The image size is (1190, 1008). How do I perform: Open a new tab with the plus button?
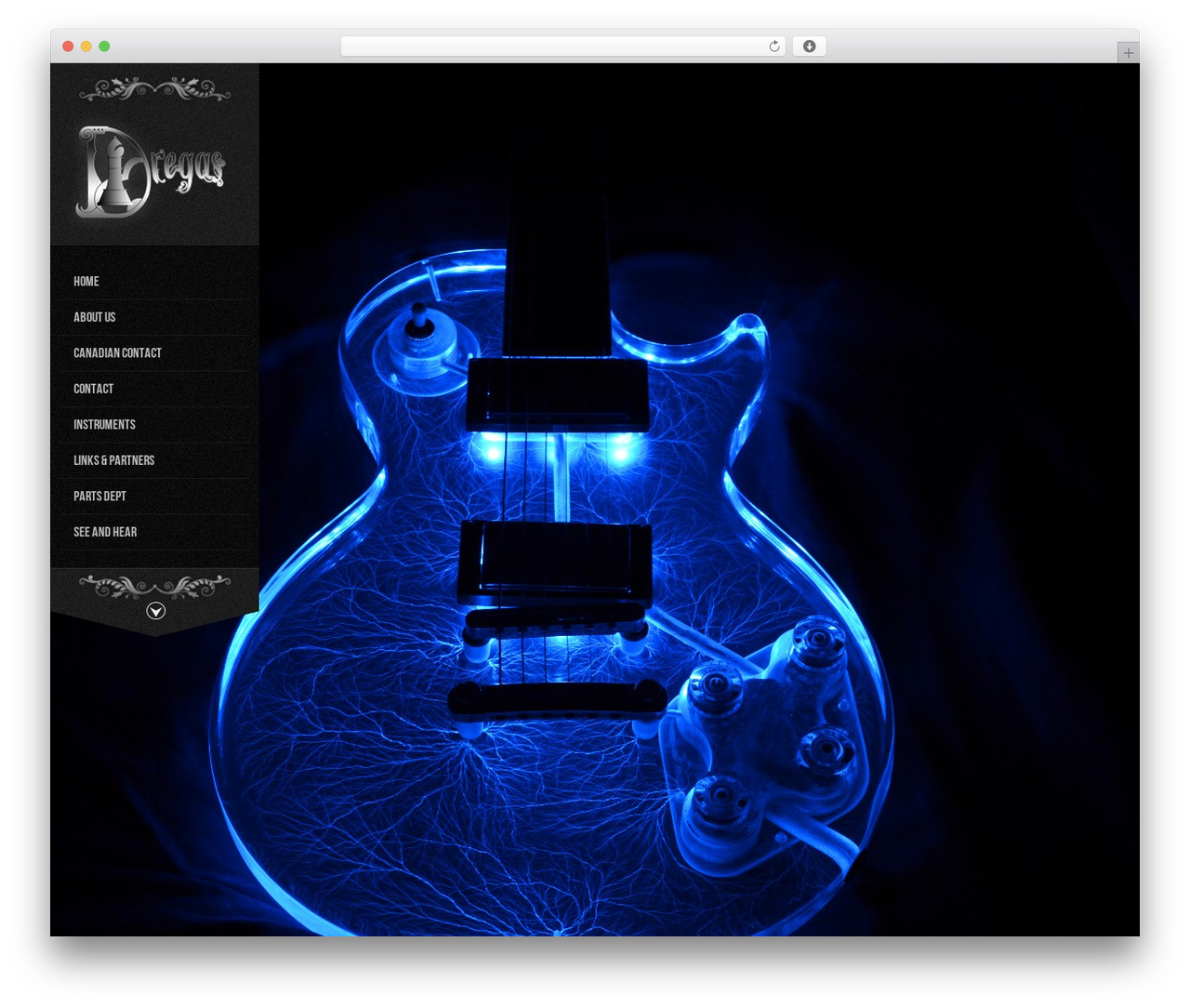click(1128, 53)
